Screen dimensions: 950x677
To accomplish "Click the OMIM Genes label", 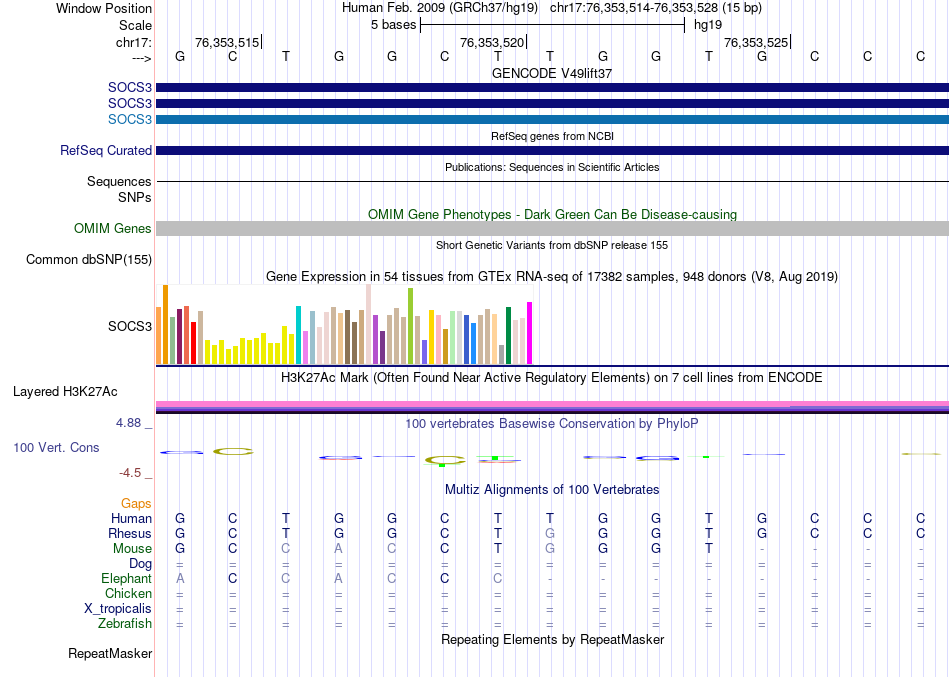I will point(112,228).
